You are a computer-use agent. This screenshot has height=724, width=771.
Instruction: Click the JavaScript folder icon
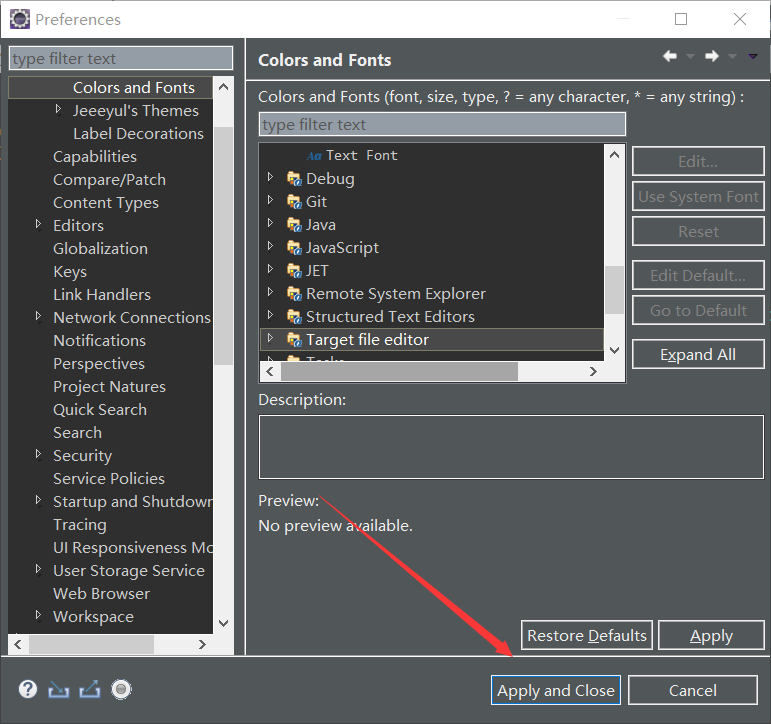click(294, 248)
